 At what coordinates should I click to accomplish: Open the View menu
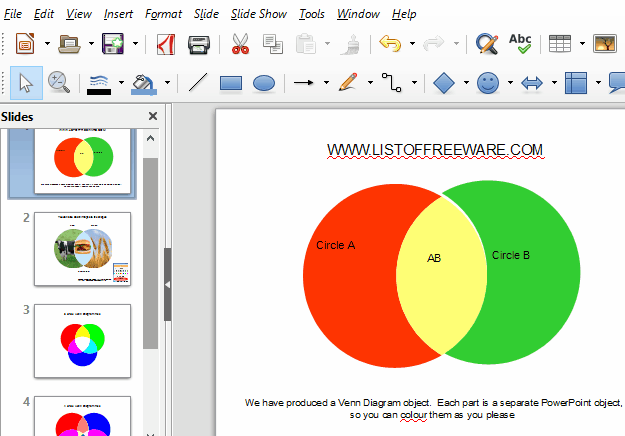pyautogui.click(x=79, y=14)
